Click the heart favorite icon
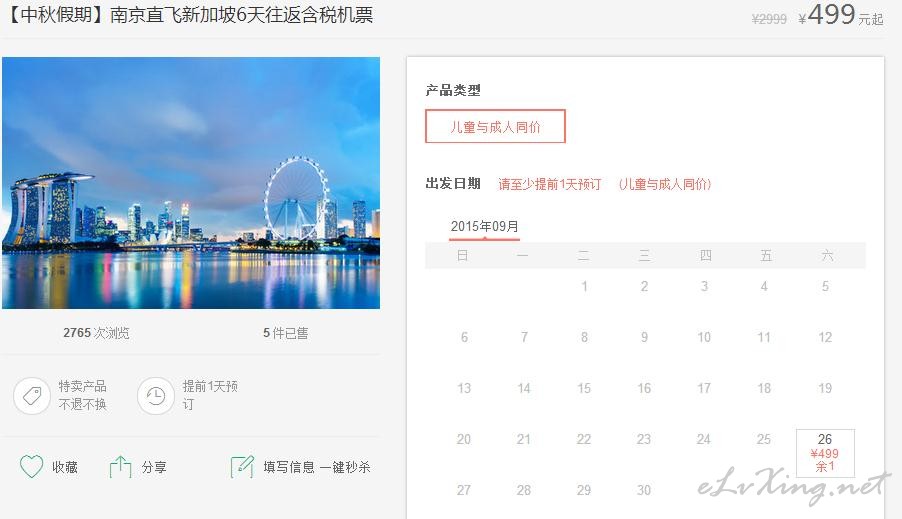This screenshot has height=519, width=902. click(31, 466)
